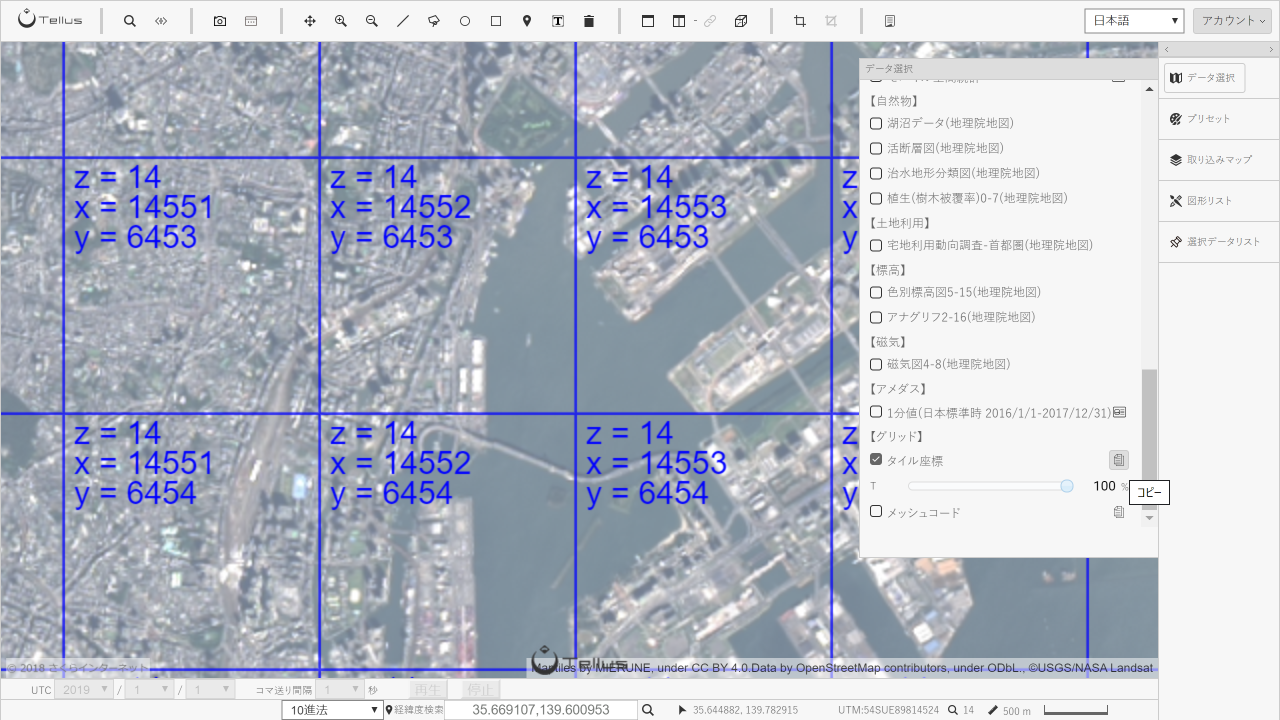
Task: Open the 10進法 coordinate format dropdown
Action: (332, 710)
